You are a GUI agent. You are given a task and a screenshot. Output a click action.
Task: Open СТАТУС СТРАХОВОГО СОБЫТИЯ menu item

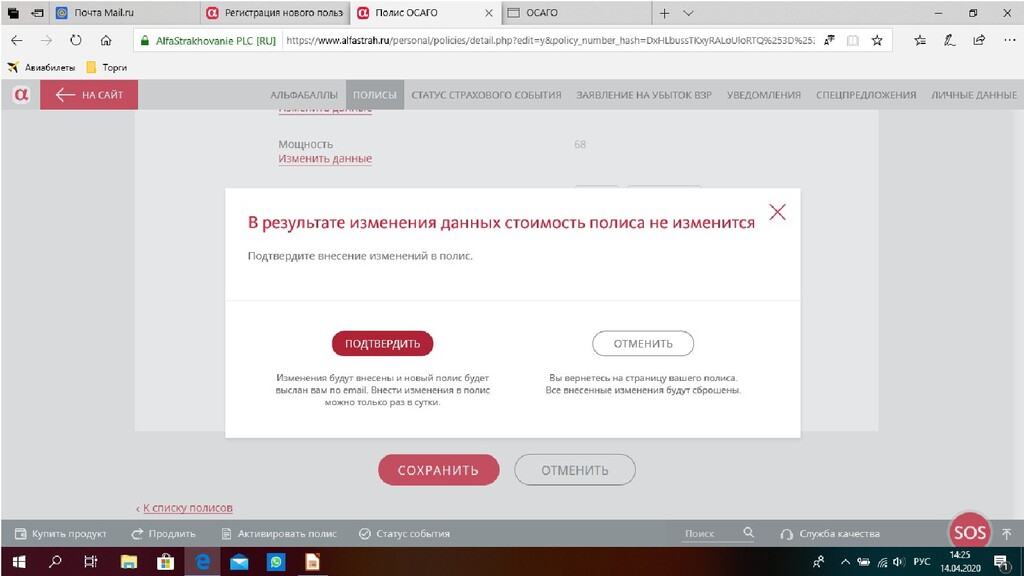point(486,95)
